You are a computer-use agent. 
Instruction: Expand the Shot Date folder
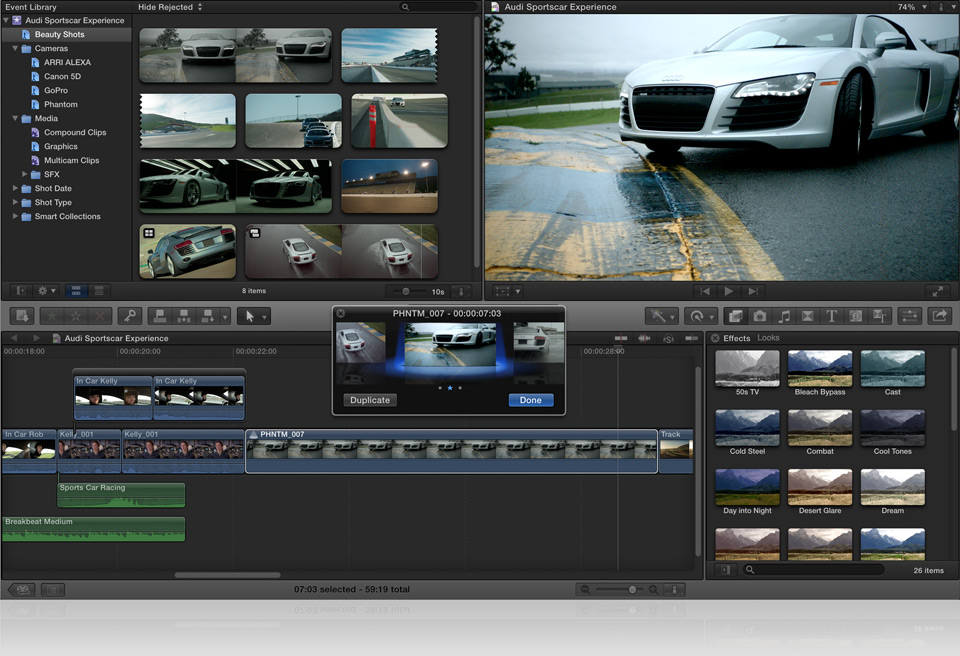(15, 188)
